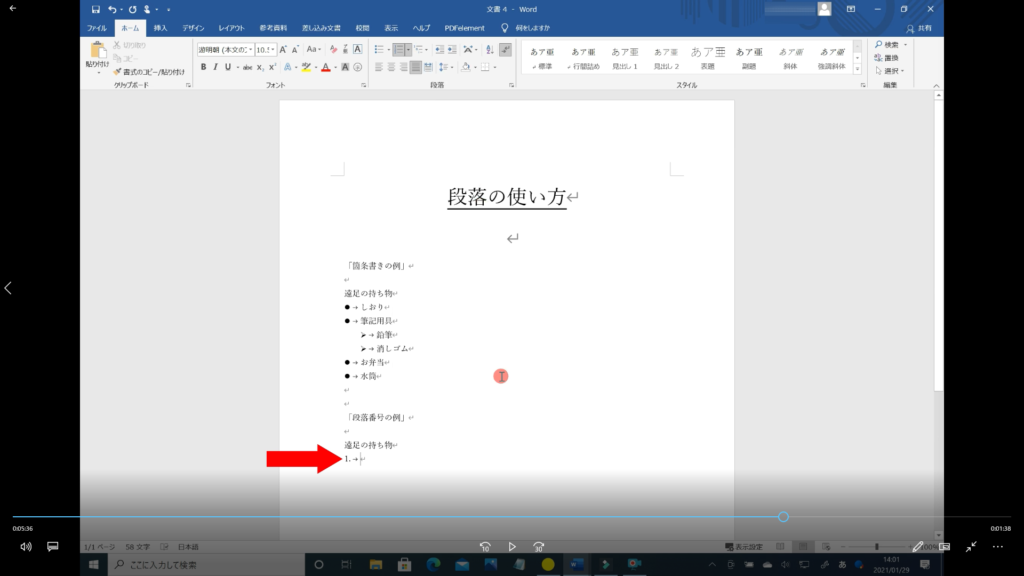This screenshot has height=576, width=1024.
Task: Click the Save icon in quick access toolbar
Action: (97, 9)
